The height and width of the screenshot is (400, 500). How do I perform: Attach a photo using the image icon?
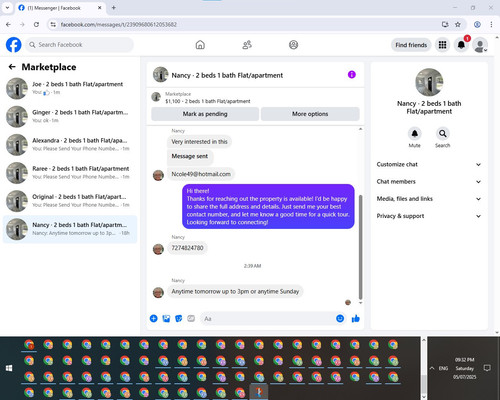pyautogui.click(x=166, y=319)
